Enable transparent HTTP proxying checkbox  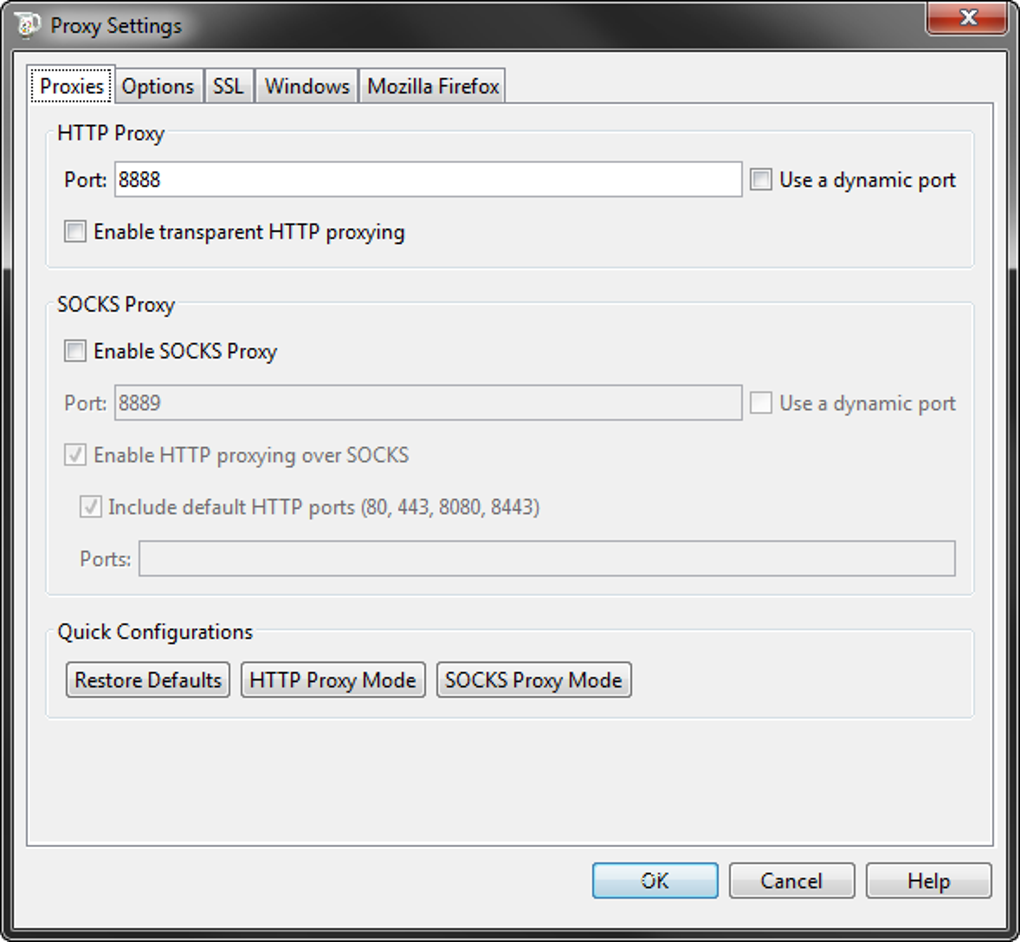point(75,232)
